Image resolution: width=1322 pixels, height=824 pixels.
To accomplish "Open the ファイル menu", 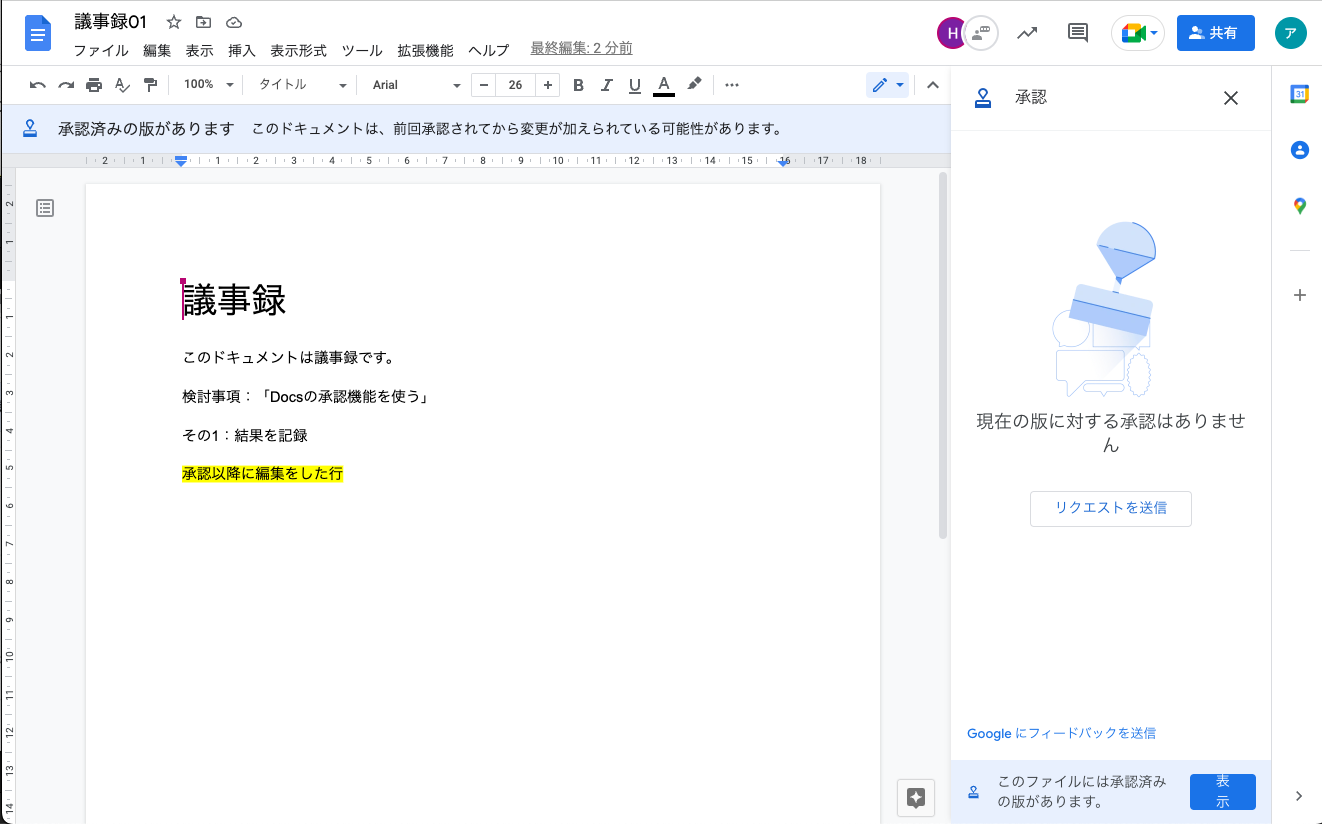I will (x=101, y=50).
